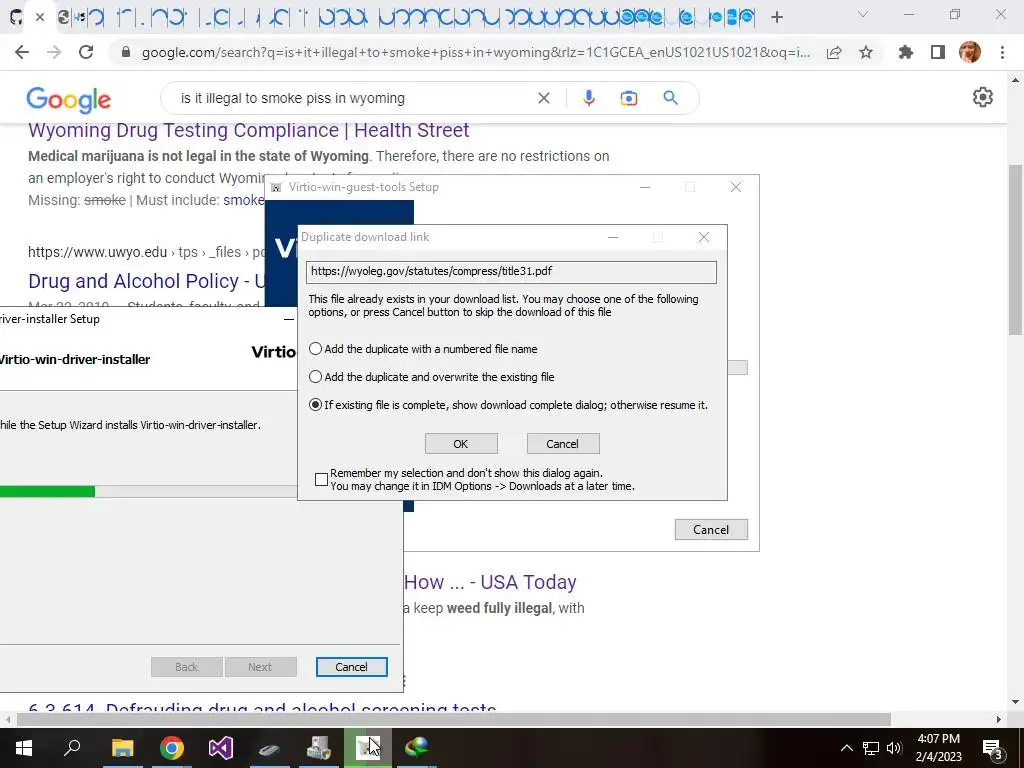This screenshot has width=1024, height=768.
Task: Share this page from the address bar
Action: [x=834, y=53]
